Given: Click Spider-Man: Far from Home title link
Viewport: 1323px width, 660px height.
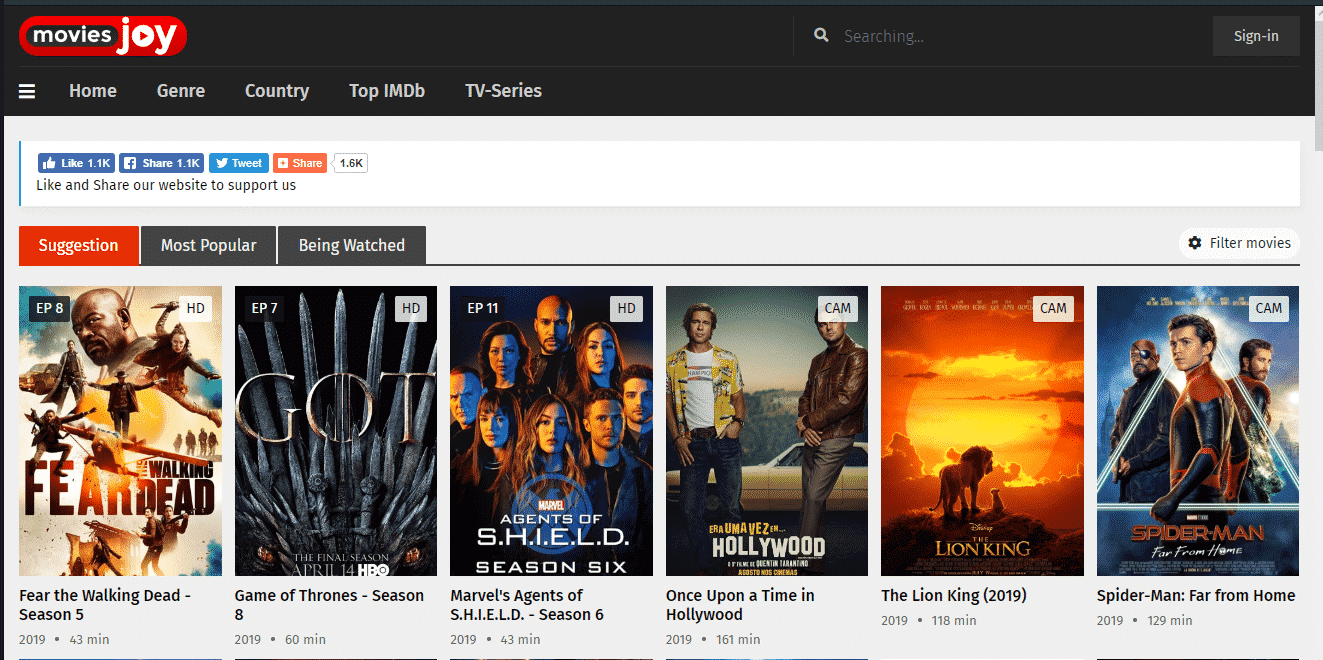Looking at the screenshot, I should [x=1196, y=596].
